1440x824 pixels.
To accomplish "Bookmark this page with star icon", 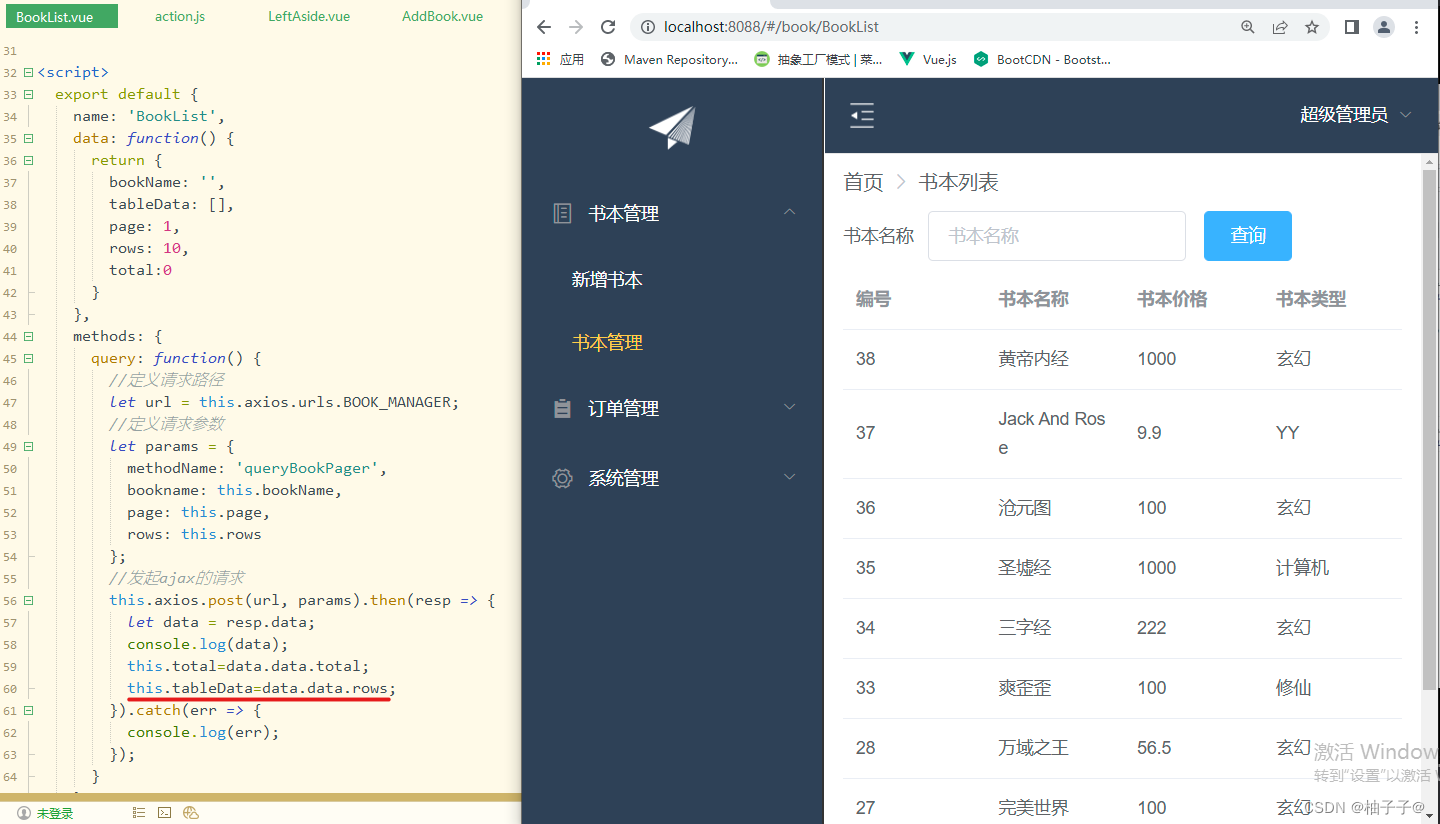I will point(1312,27).
